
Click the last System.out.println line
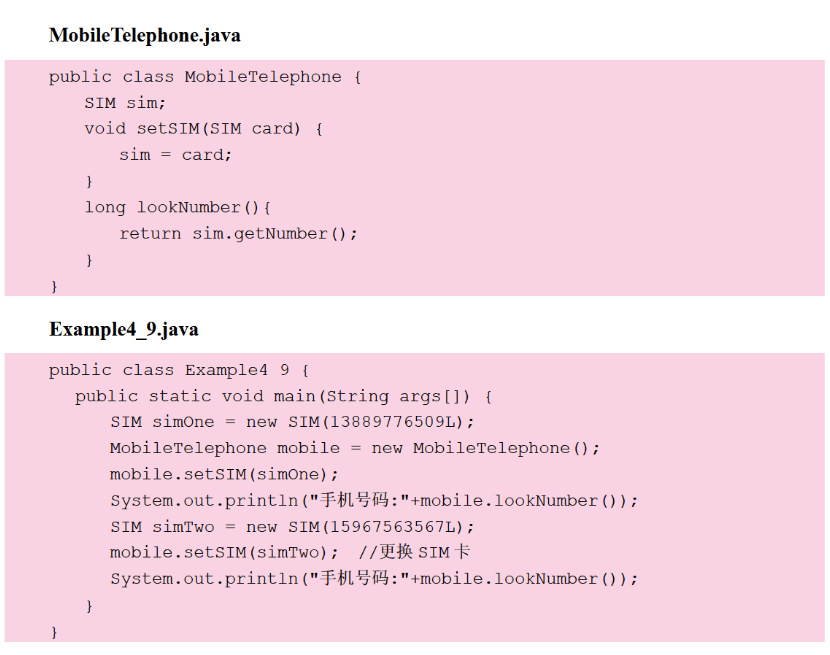[x=373, y=578]
